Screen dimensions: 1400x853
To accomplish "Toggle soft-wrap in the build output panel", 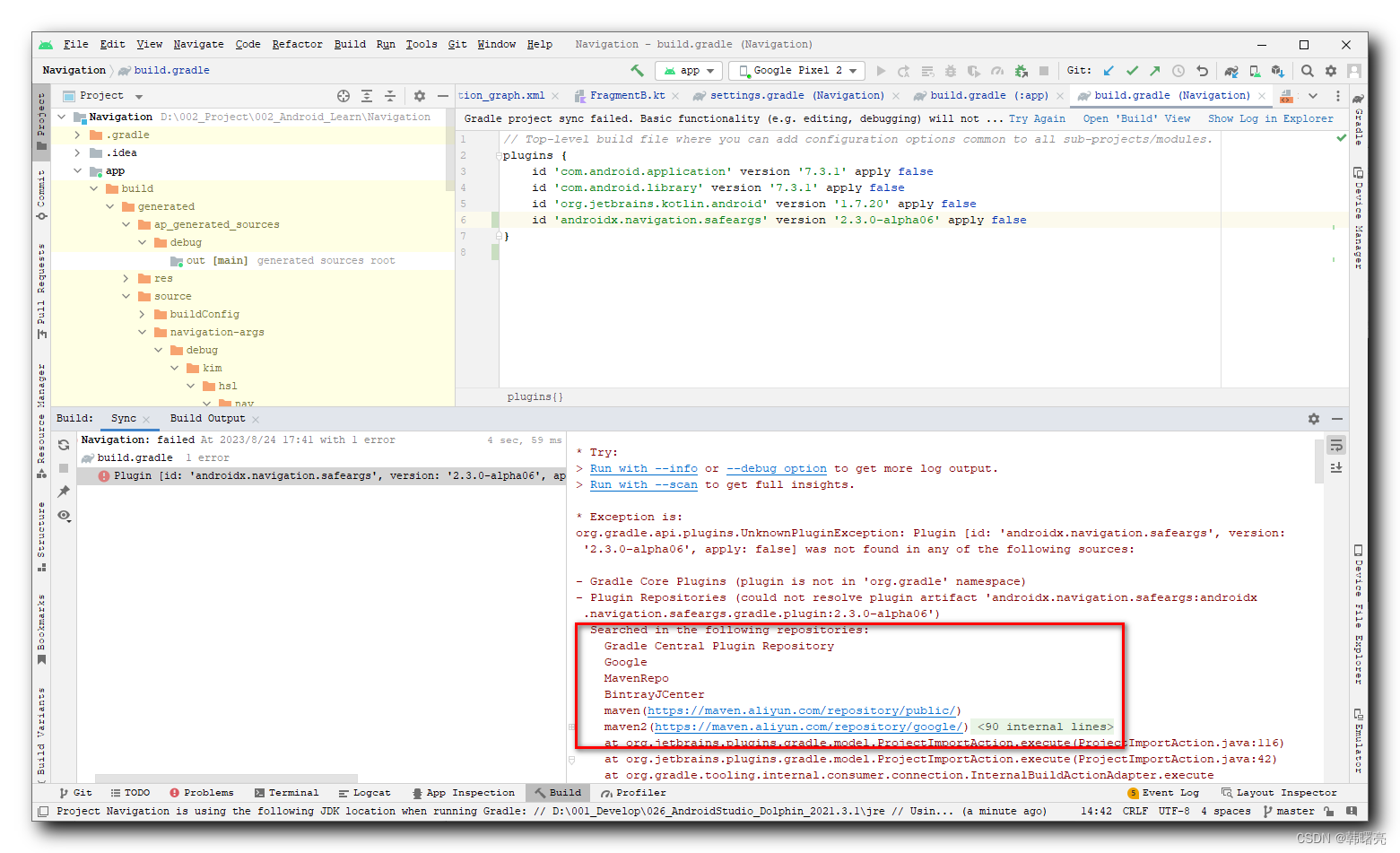I will [x=1336, y=444].
